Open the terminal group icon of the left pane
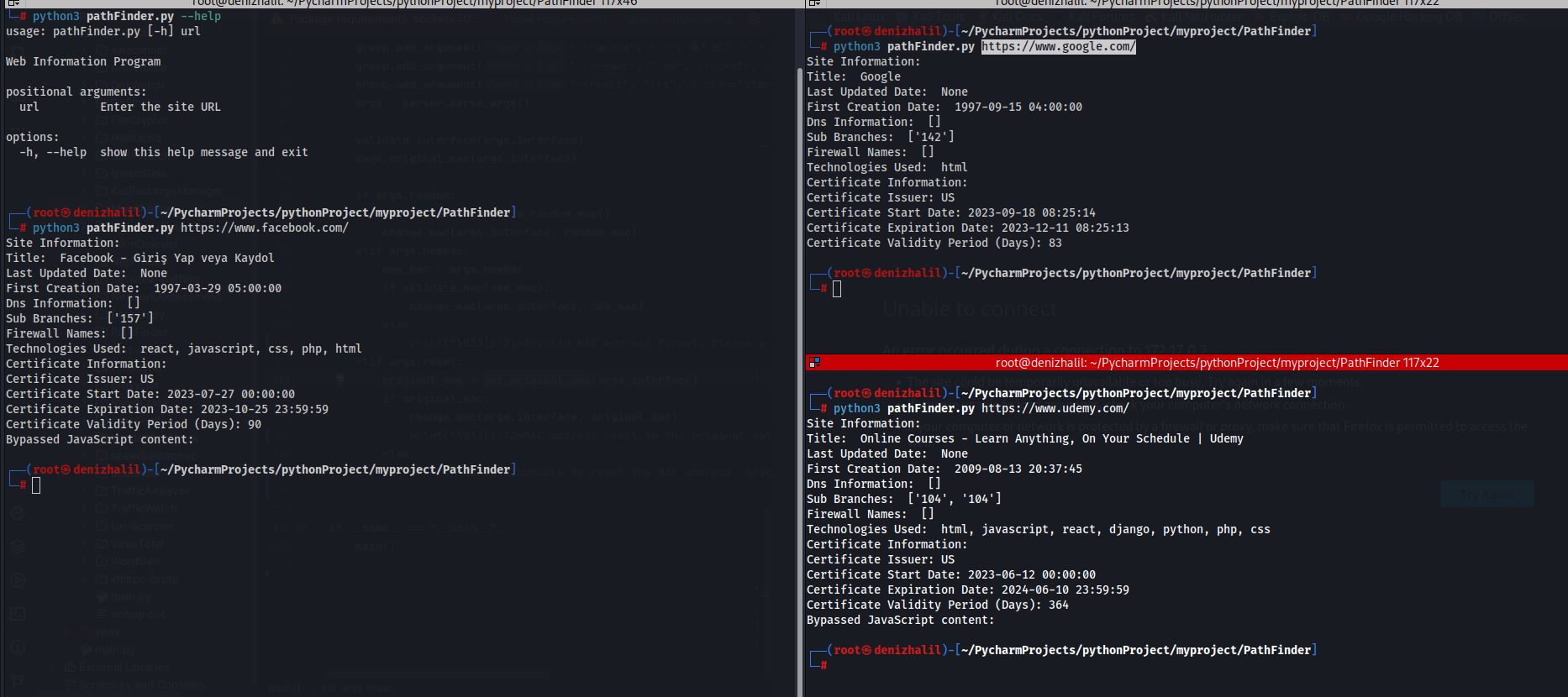1568x697 pixels. (13, 3)
